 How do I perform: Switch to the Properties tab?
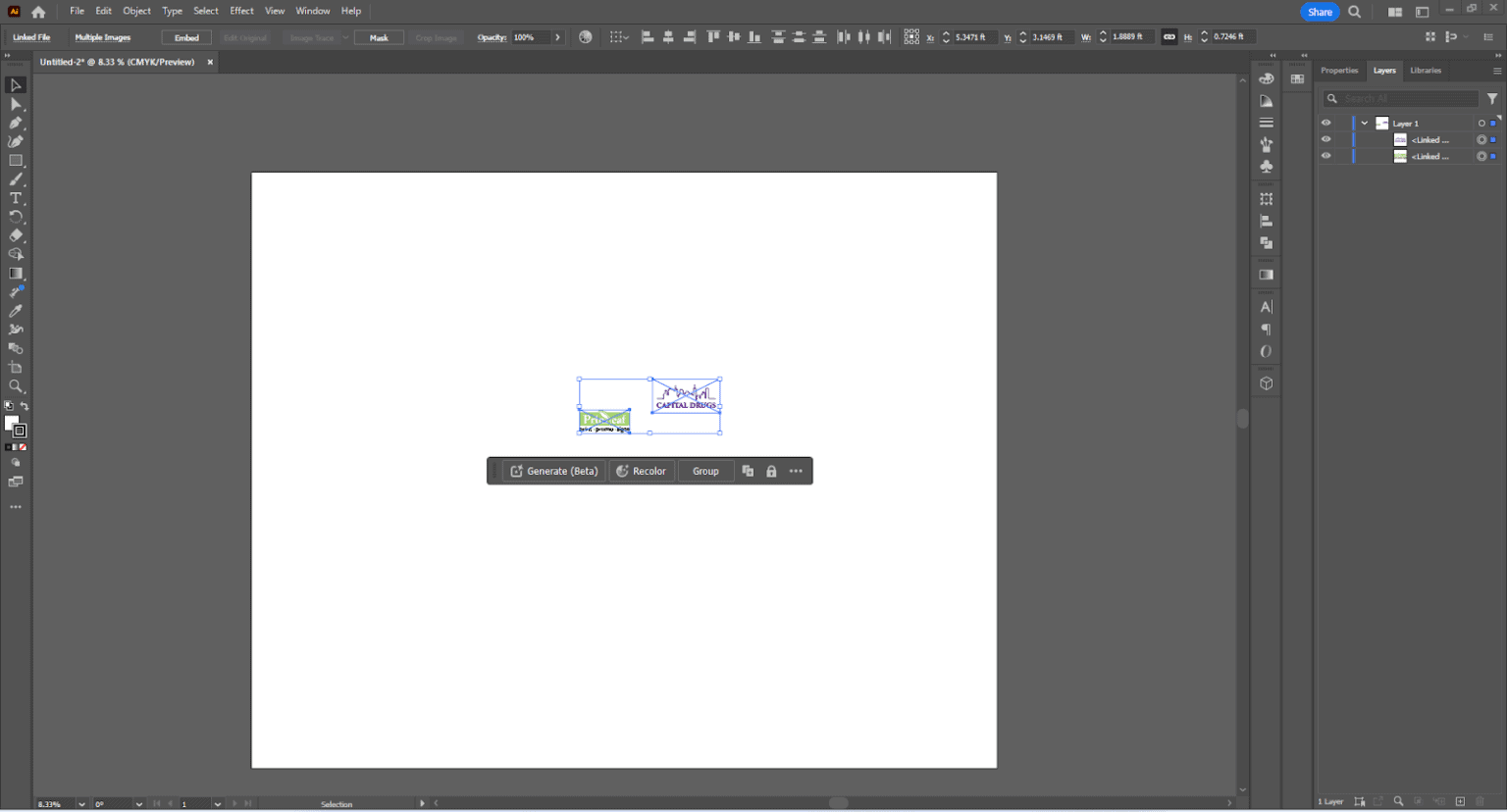(x=1339, y=70)
